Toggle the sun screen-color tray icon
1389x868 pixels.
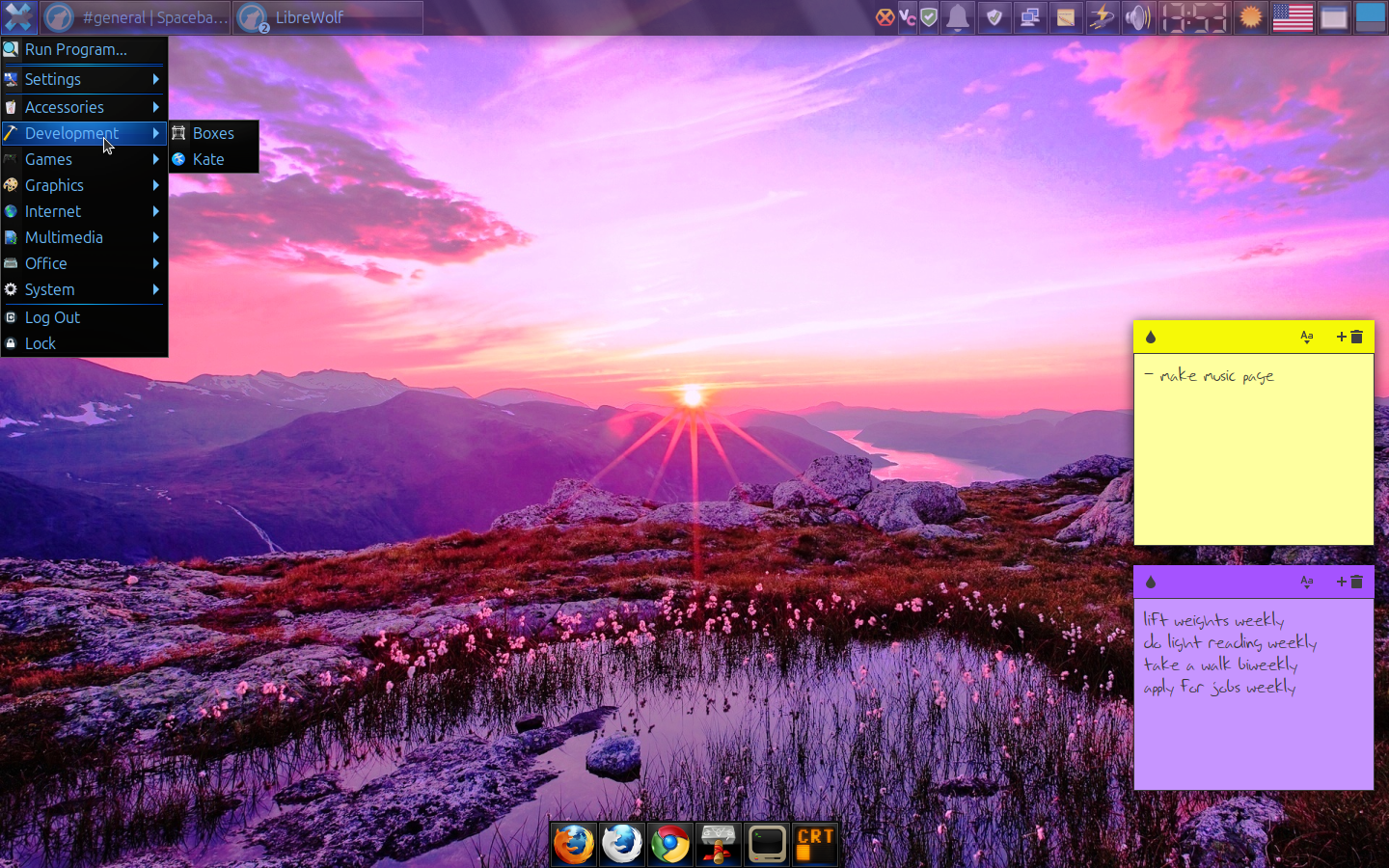1250,17
